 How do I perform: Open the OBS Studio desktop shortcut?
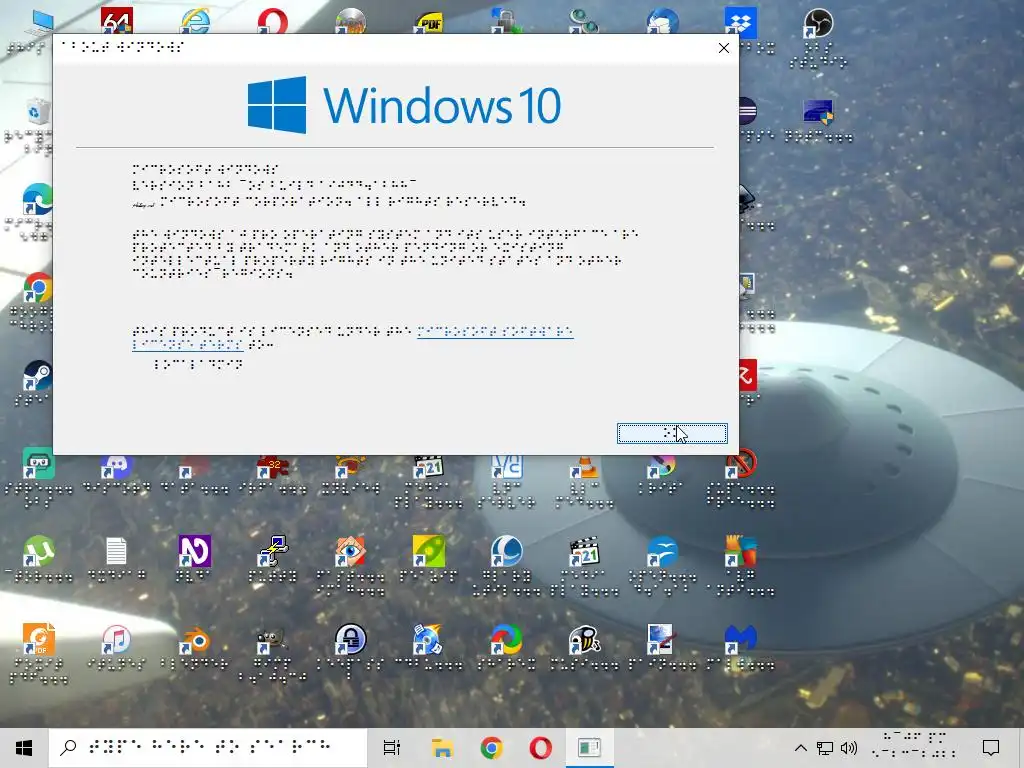click(818, 23)
